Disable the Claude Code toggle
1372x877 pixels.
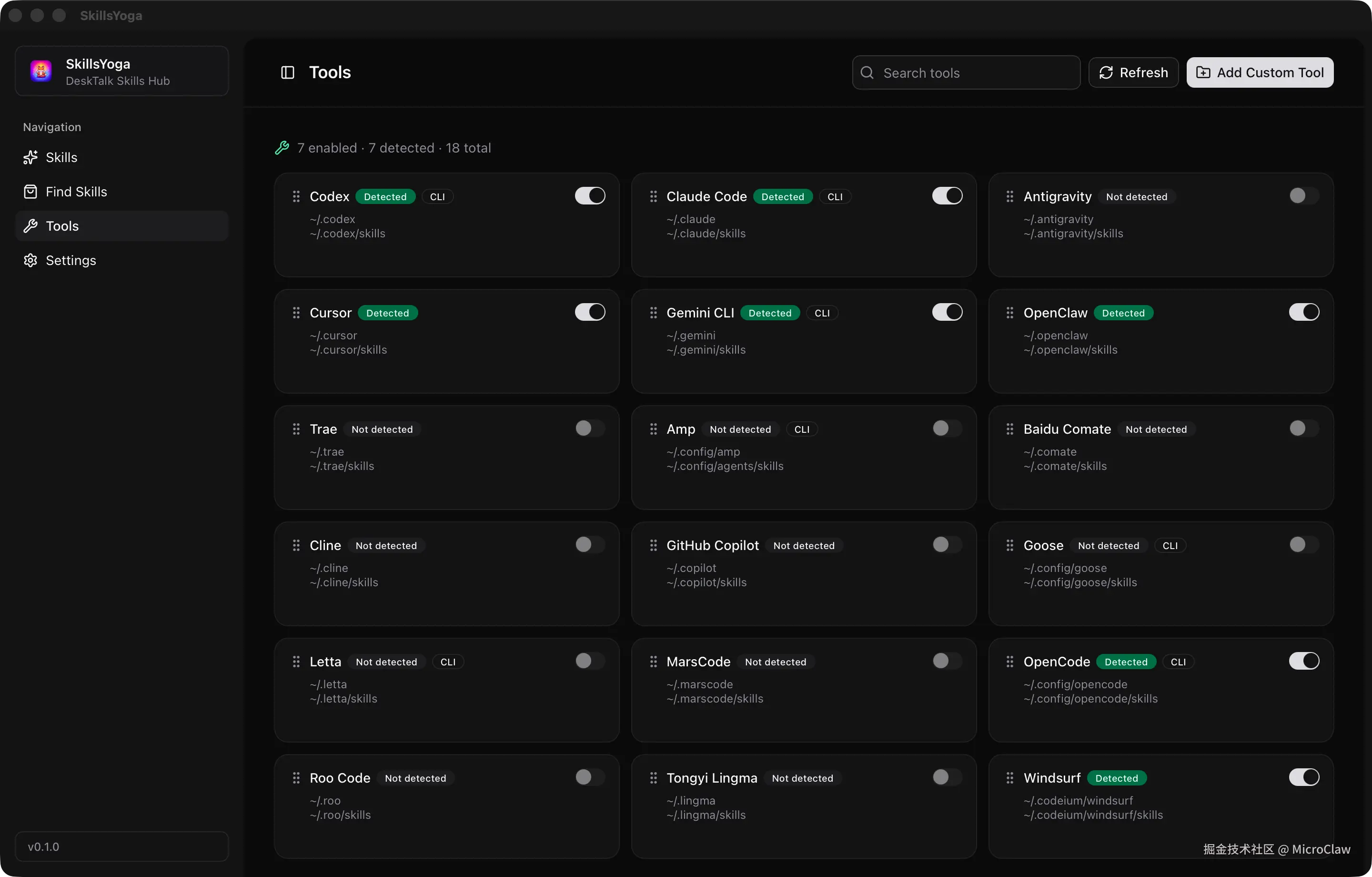pyautogui.click(x=947, y=195)
